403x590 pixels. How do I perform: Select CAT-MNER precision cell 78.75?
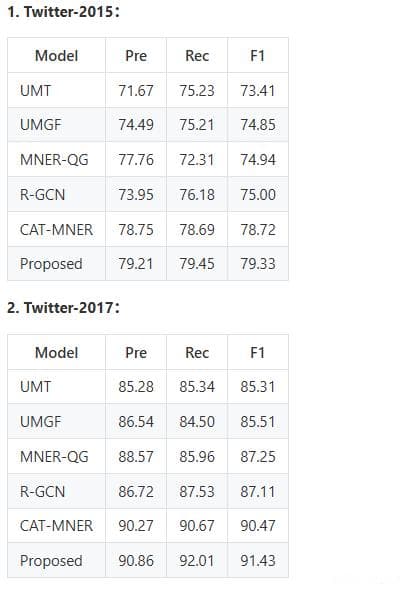136,230
